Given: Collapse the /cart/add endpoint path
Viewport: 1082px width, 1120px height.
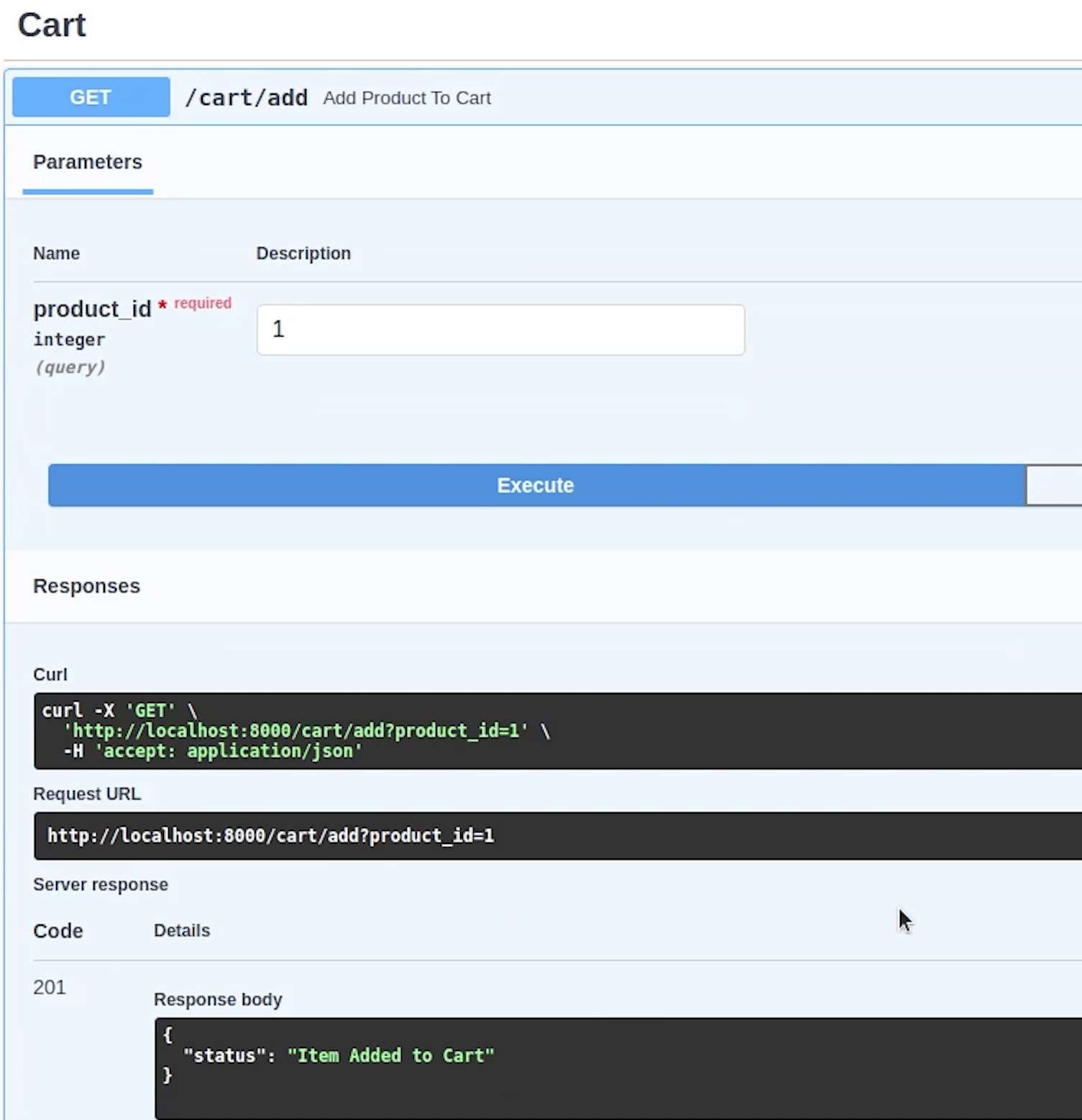Looking at the screenshot, I should click(246, 98).
